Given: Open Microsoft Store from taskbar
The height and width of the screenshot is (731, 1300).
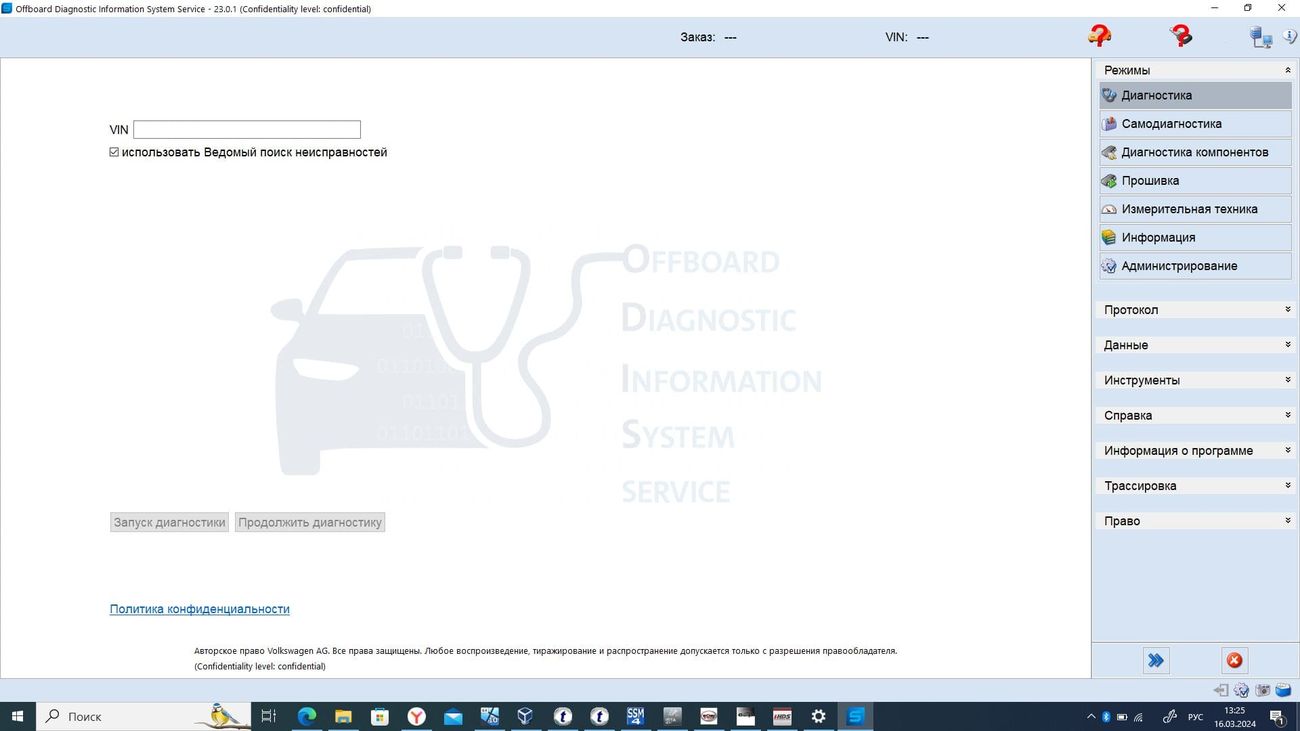Looking at the screenshot, I should click(x=379, y=716).
